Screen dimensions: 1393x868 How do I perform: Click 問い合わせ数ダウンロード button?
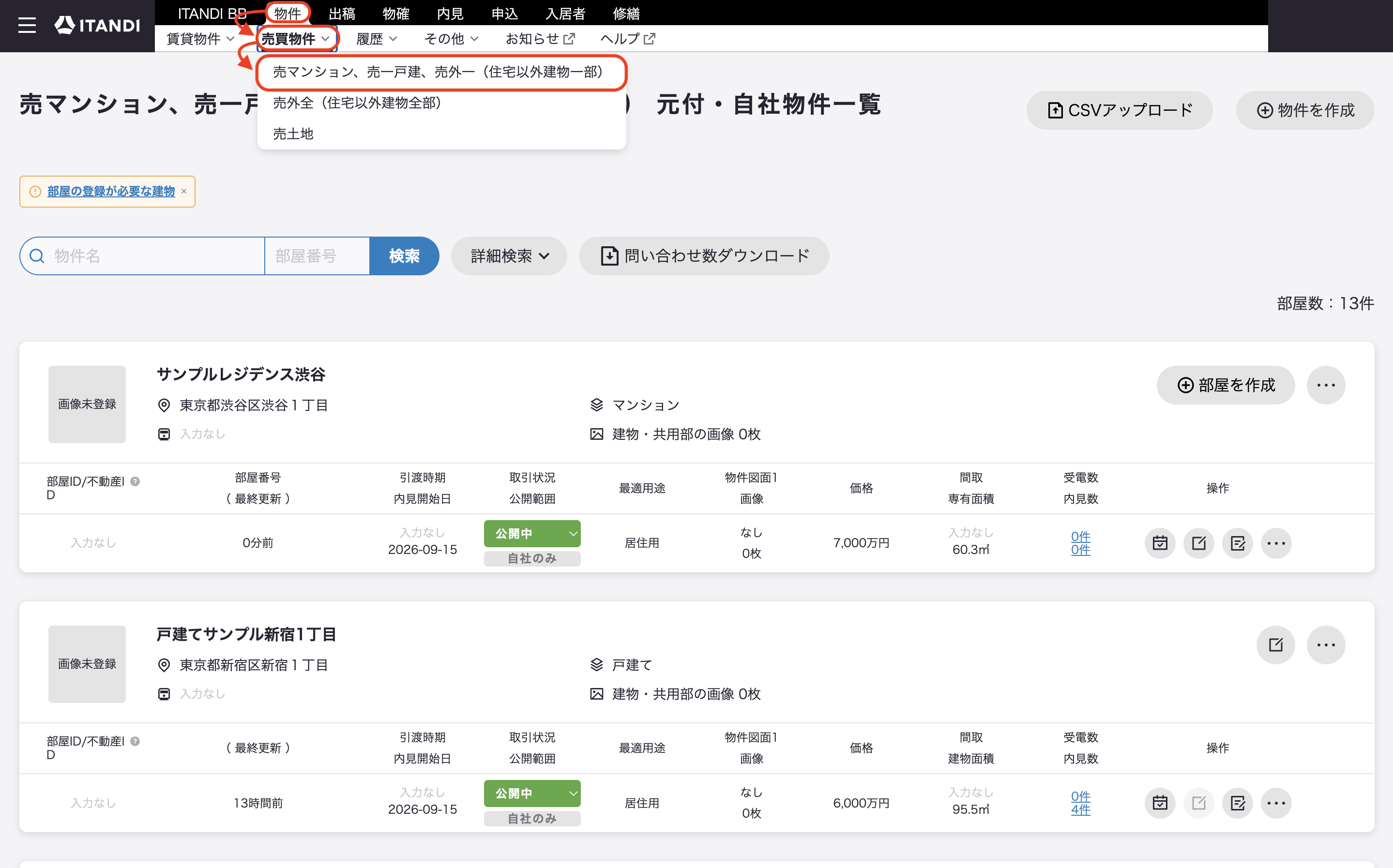[704, 256]
